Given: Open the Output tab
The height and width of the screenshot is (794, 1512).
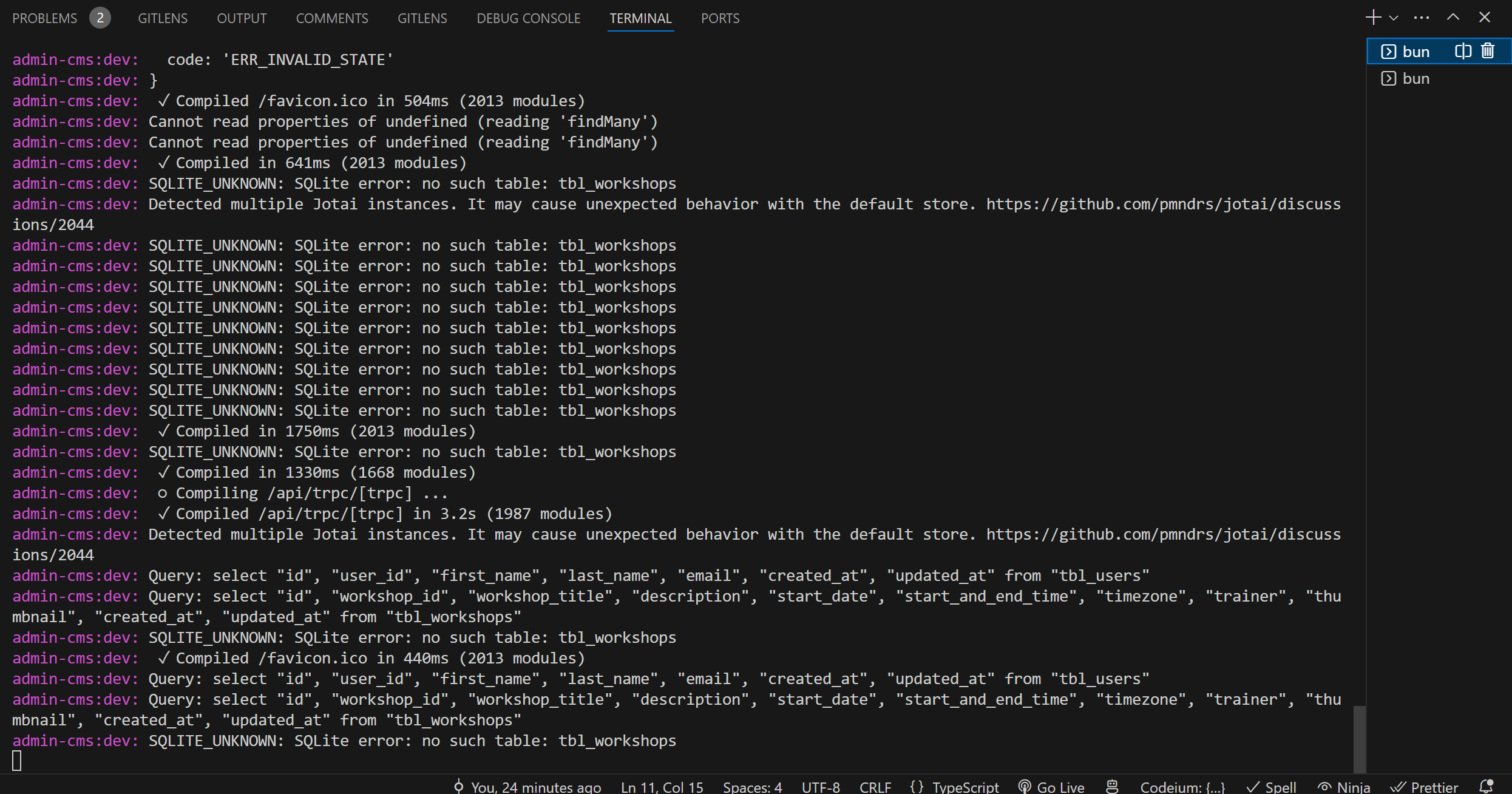Looking at the screenshot, I should coord(242,18).
